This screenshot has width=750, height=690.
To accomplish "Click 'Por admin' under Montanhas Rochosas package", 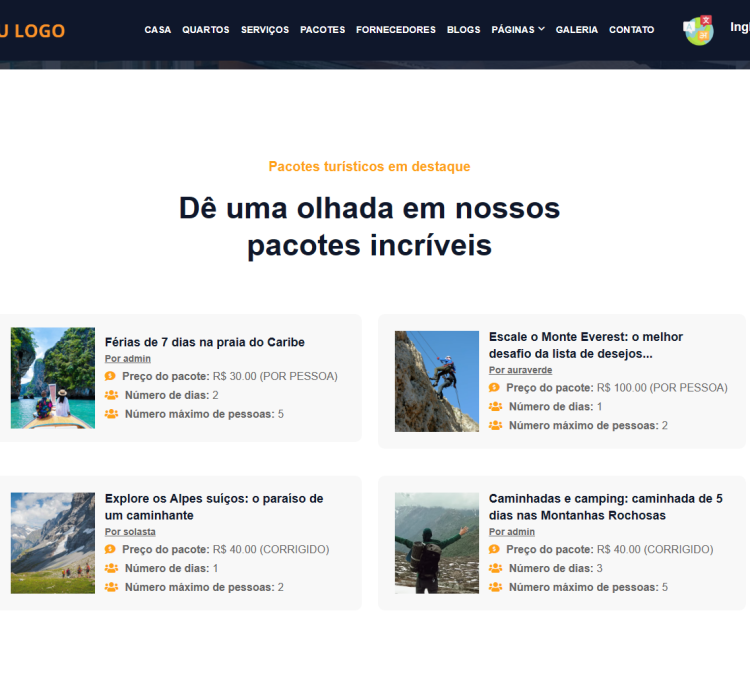I will tap(512, 532).
